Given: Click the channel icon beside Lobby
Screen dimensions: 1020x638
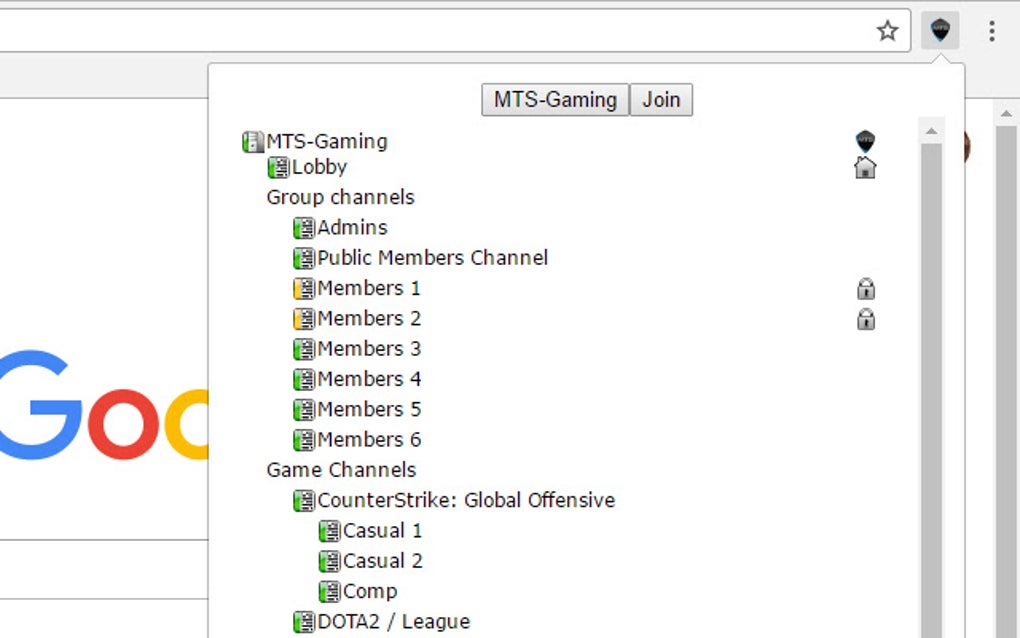Looking at the screenshot, I should (277, 167).
